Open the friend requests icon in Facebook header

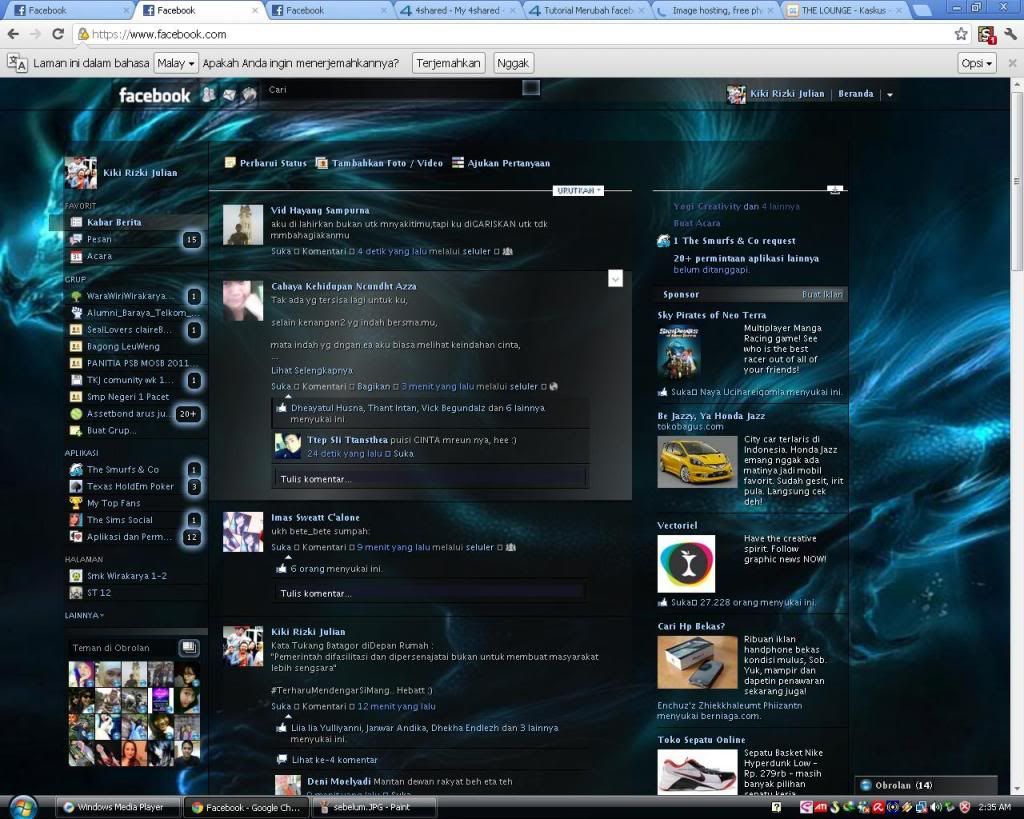pyautogui.click(x=208, y=95)
